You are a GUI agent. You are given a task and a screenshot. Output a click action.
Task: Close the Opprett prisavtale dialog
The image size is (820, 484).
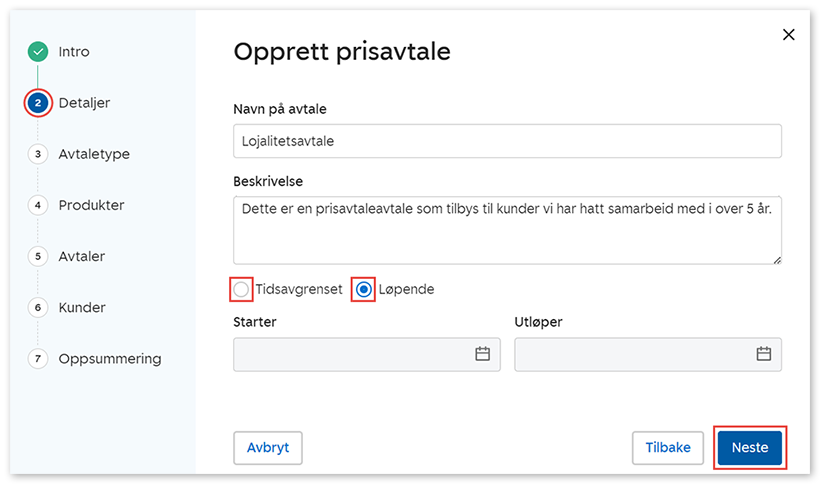coord(788,35)
